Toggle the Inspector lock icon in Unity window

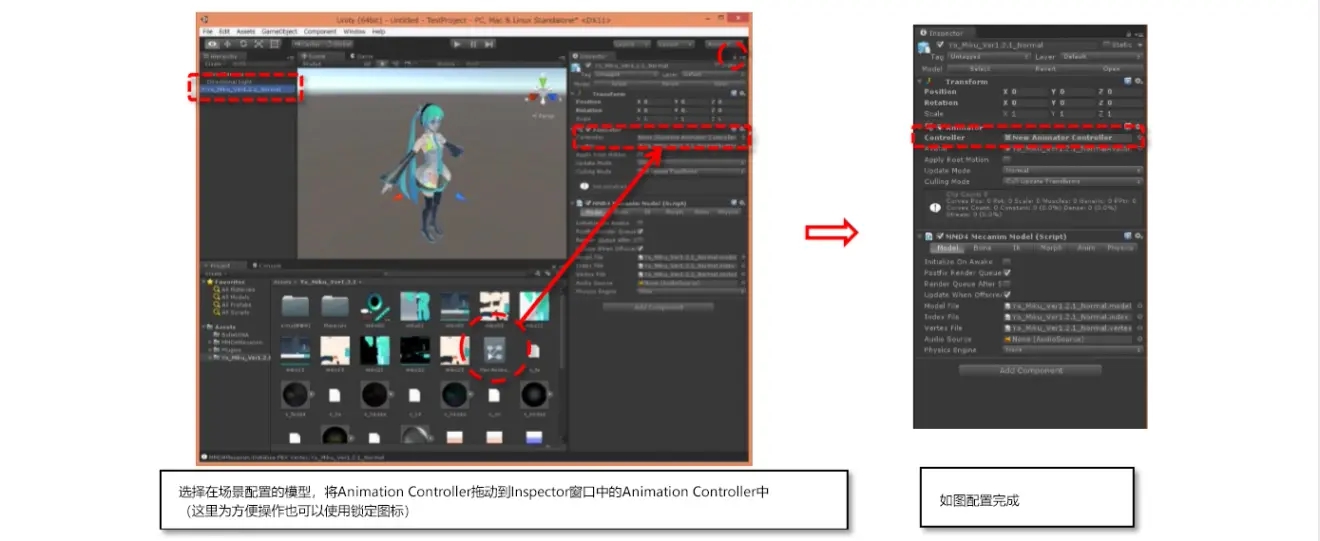pos(737,58)
